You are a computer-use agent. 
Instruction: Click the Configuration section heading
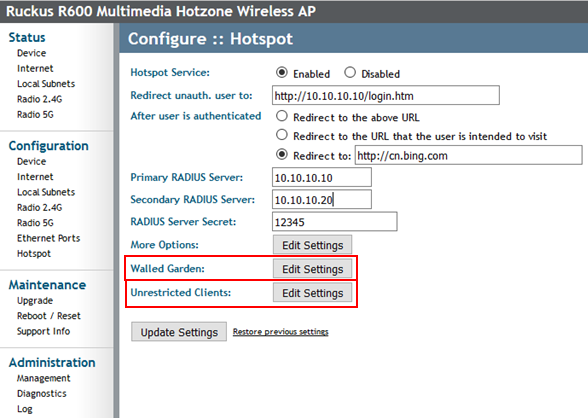tap(49, 146)
